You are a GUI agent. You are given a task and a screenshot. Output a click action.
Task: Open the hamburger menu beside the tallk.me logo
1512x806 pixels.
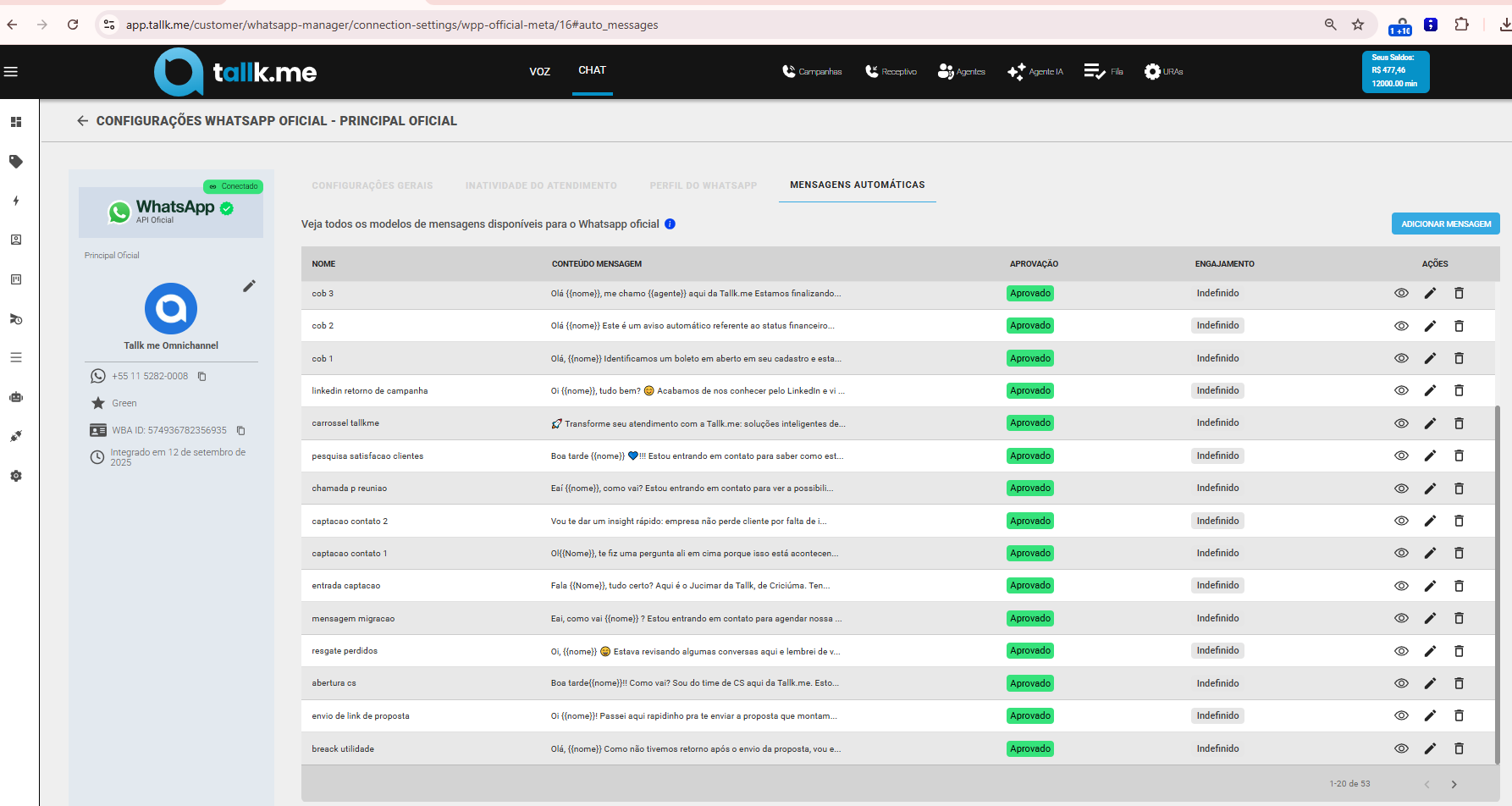(x=11, y=72)
